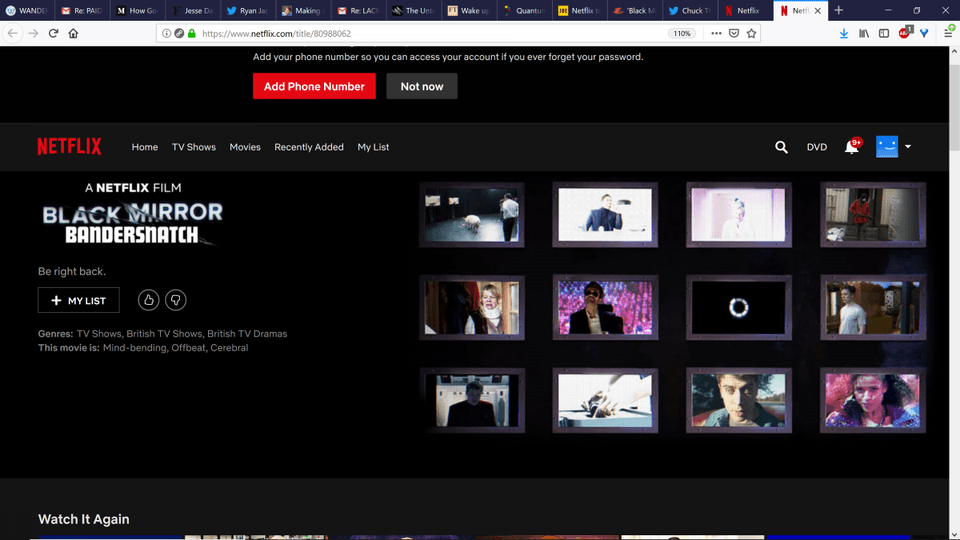Image resolution: width=960 pixels, height=540 pixels.
Task: Add Bandersnatch to My List
Action: tap(78, 300)
